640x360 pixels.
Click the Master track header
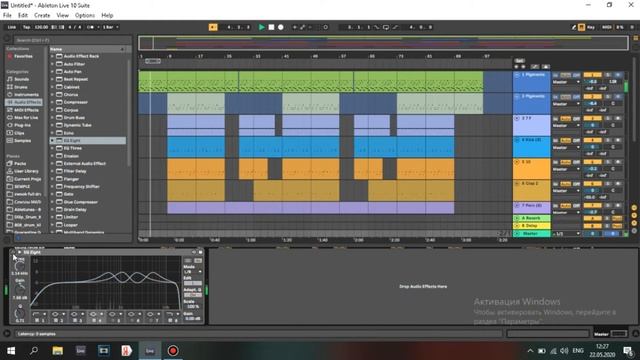pyautogui.click(x=531, y=233)
